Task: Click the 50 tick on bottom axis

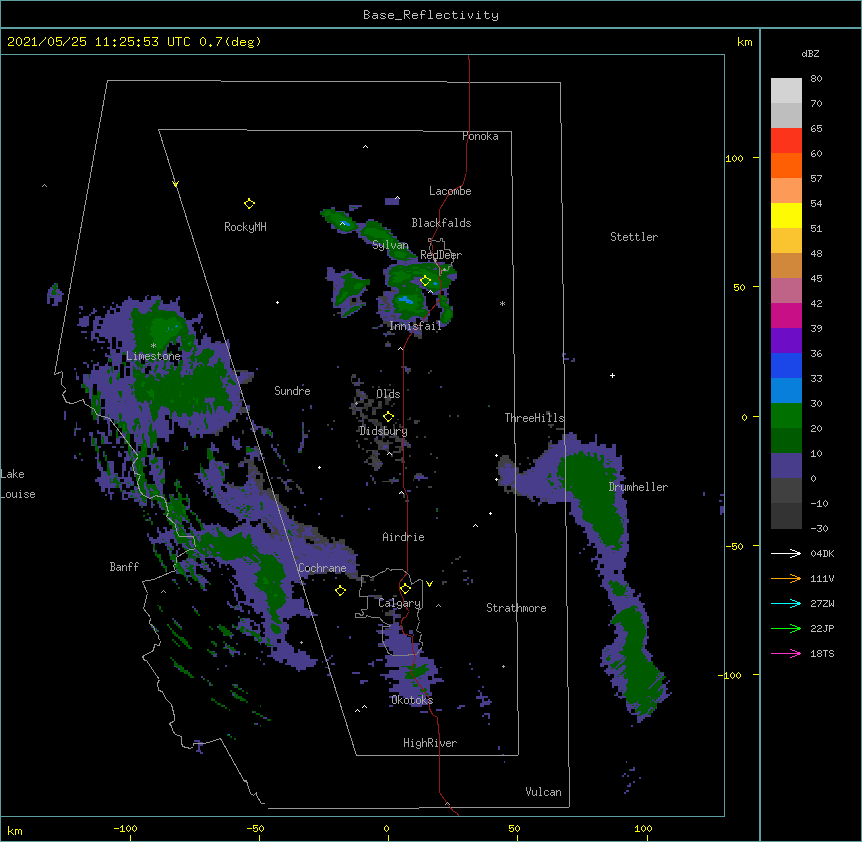Action: (514, 828)
